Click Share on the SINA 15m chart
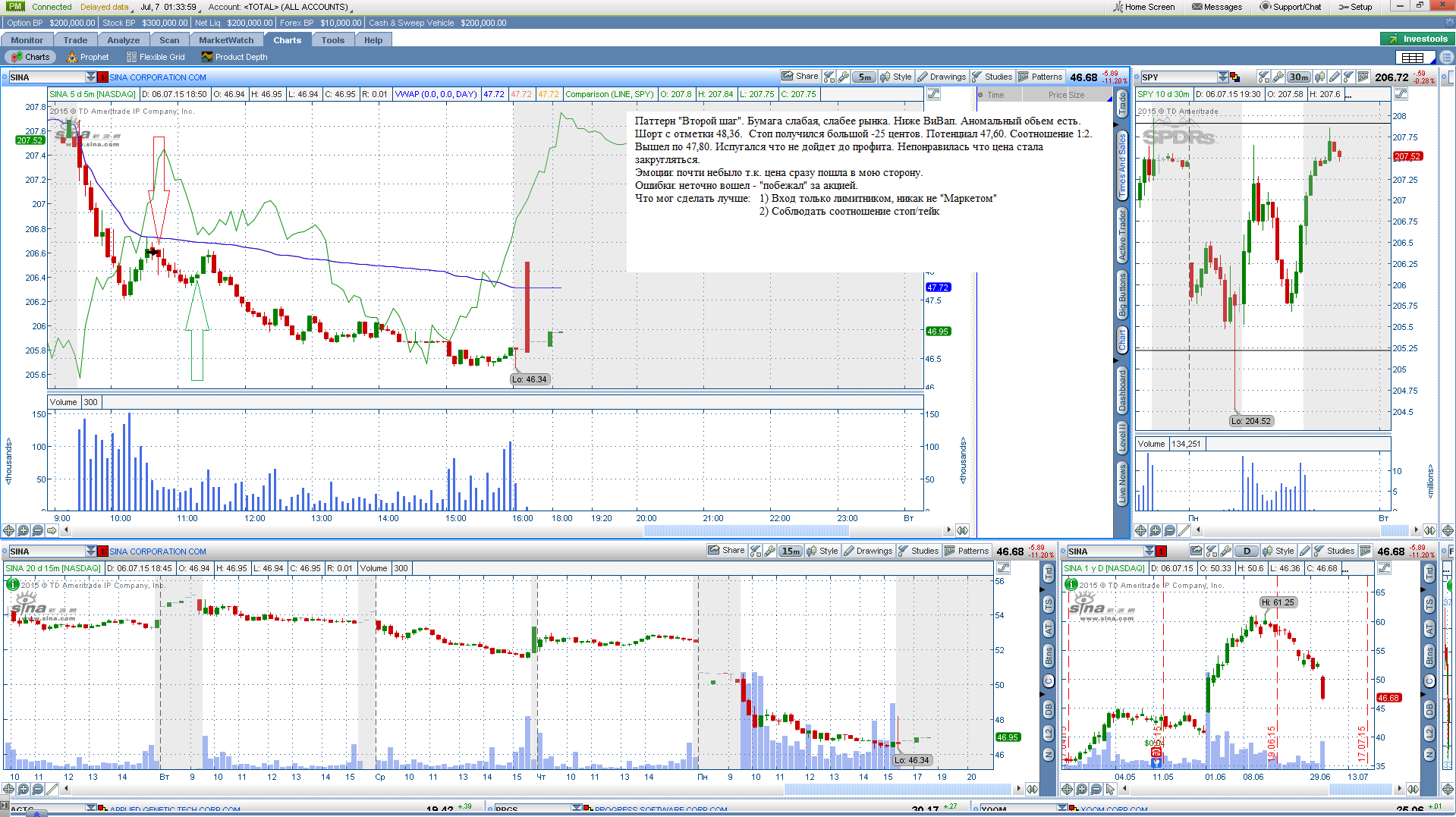1456x817 pixels. click(726, 551)
